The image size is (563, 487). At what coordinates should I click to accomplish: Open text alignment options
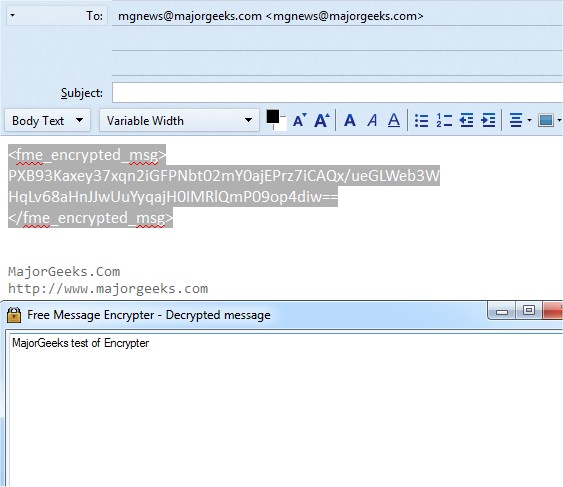520,120
